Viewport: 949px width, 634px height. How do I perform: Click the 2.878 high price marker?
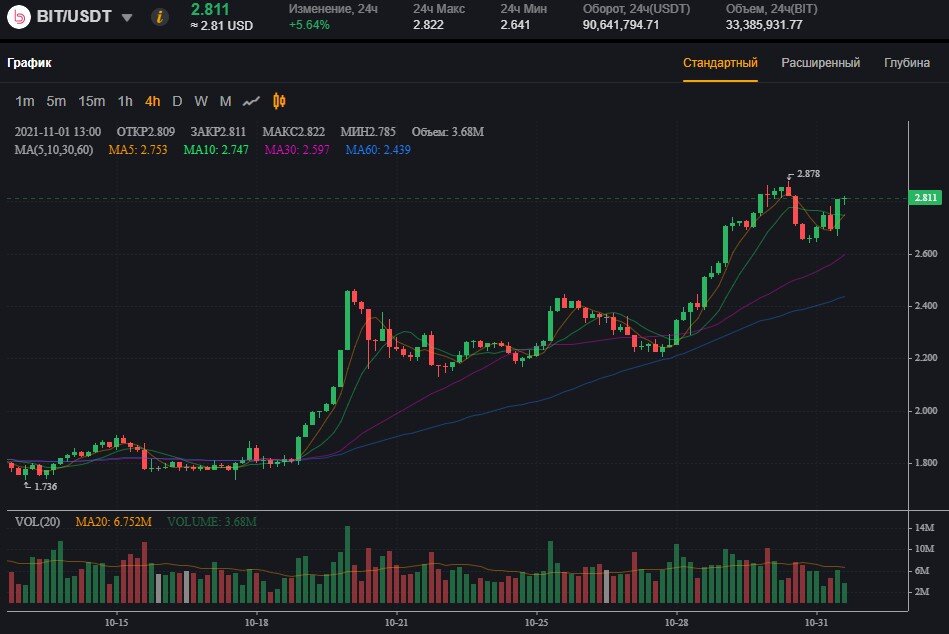[809, 174]
